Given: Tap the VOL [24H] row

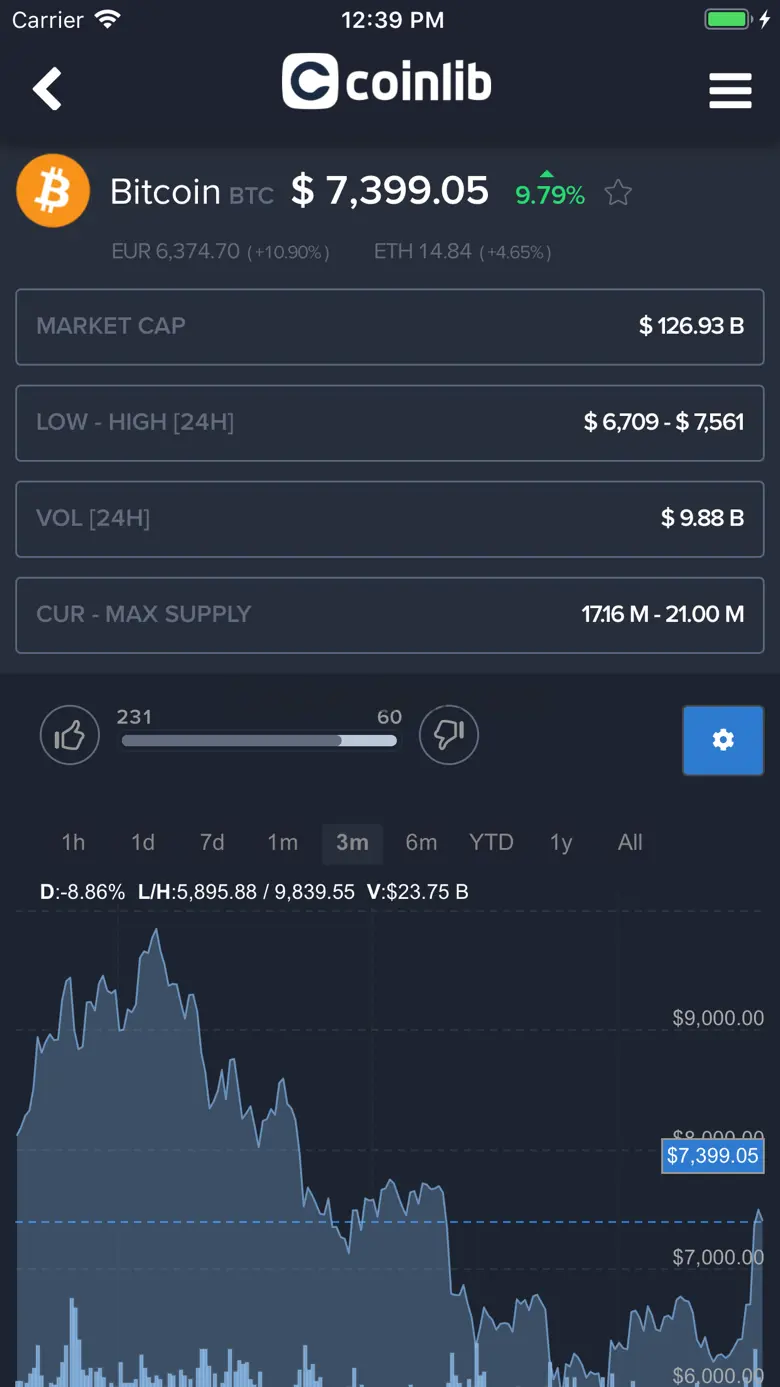Looking at the screenshot, I should [x=390, y=518].
